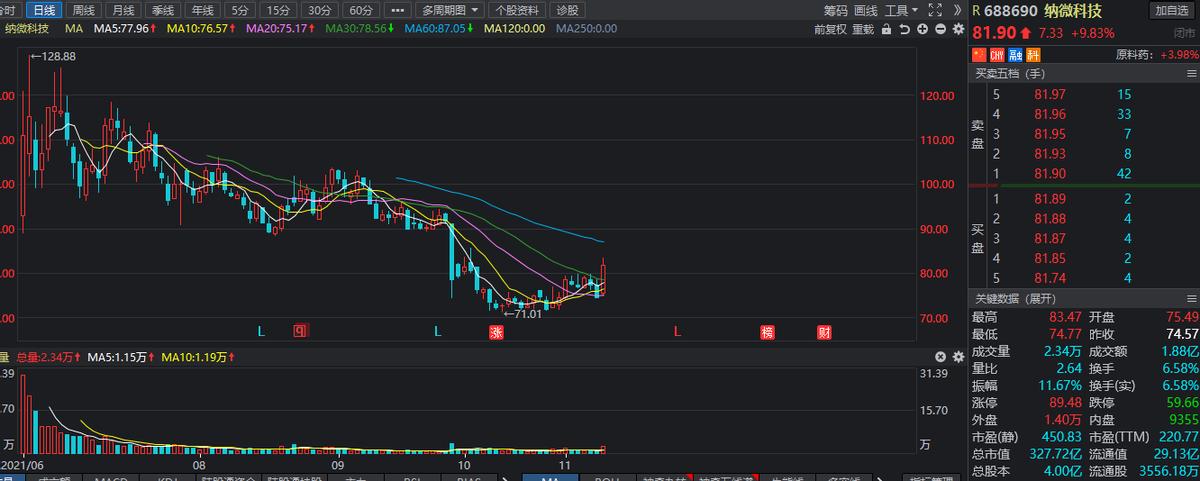Select the 30分 minute period
Viewport: 1200px width, 481px height.
320,10
